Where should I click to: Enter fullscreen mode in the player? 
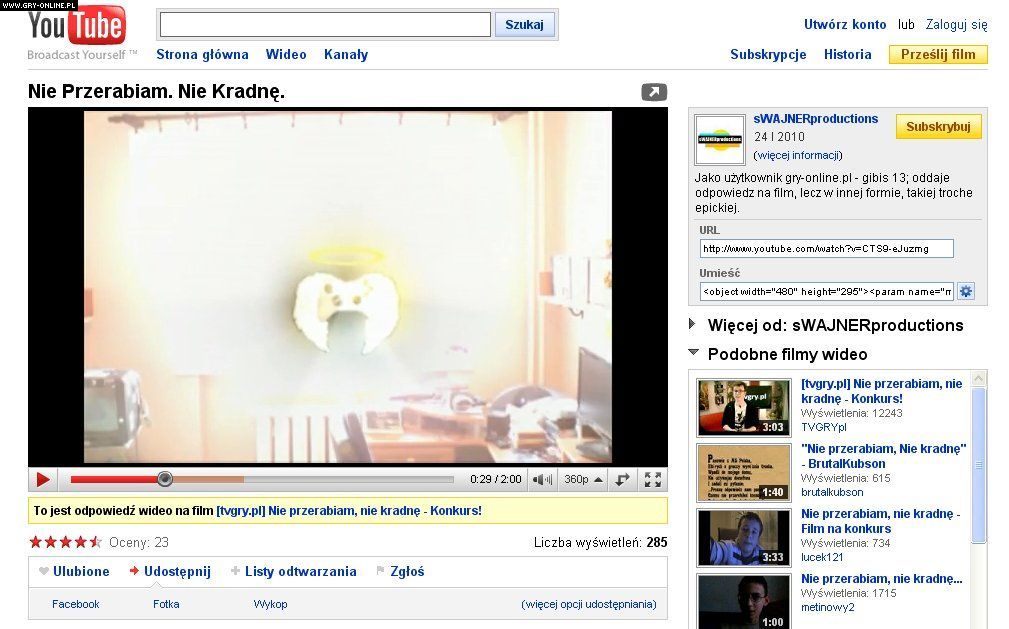pos(652,480)
